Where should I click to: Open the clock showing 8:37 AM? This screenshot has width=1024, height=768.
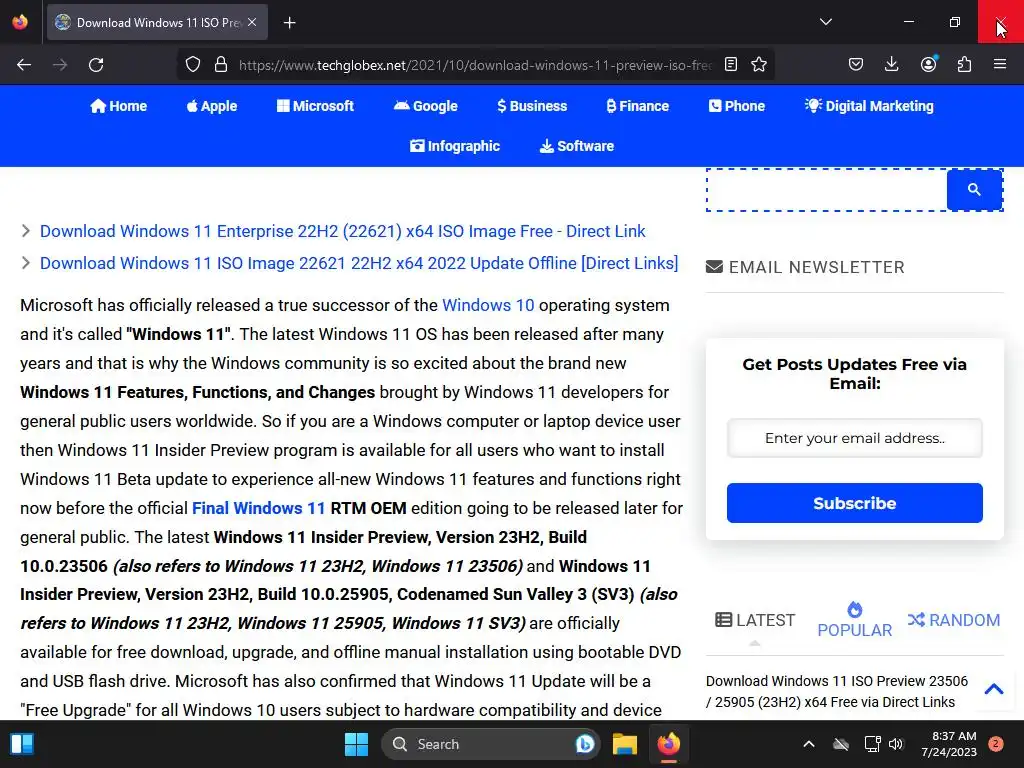[x=949, y=744]
